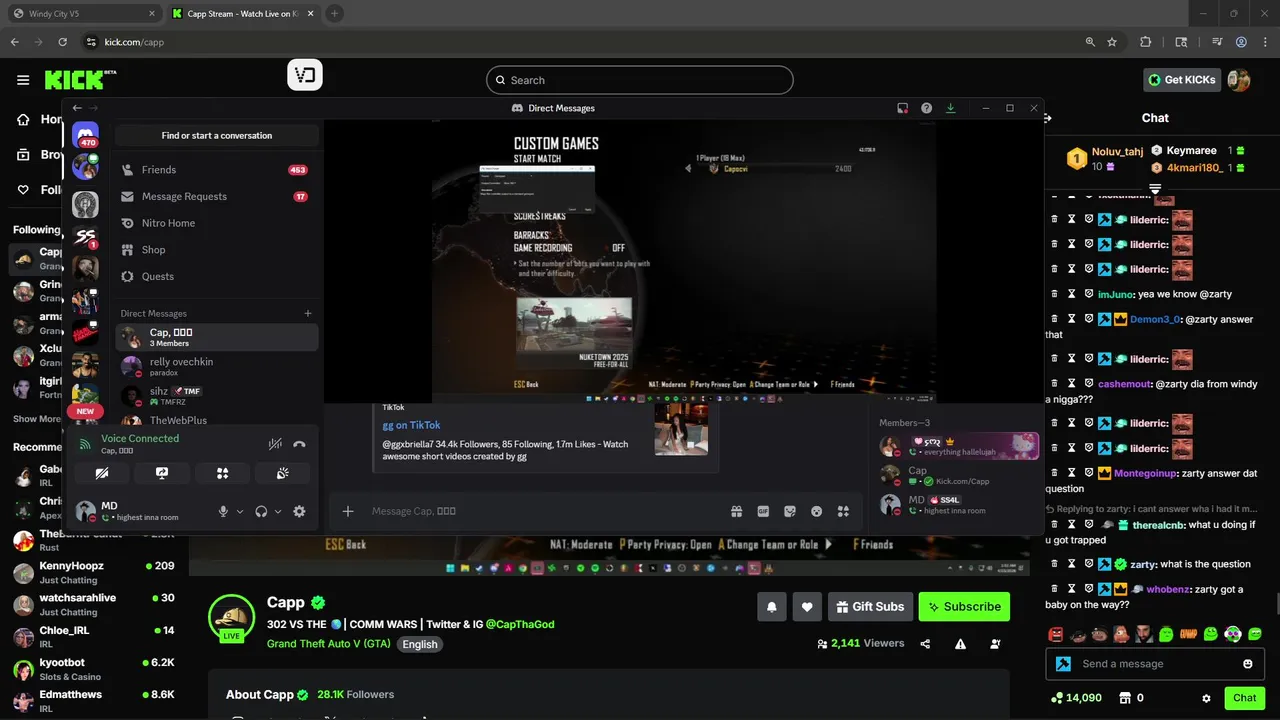The width and height of the screenshot is (1280, 720).
Task: Click the Subscribe button for Capp
Action: (964, 606)
